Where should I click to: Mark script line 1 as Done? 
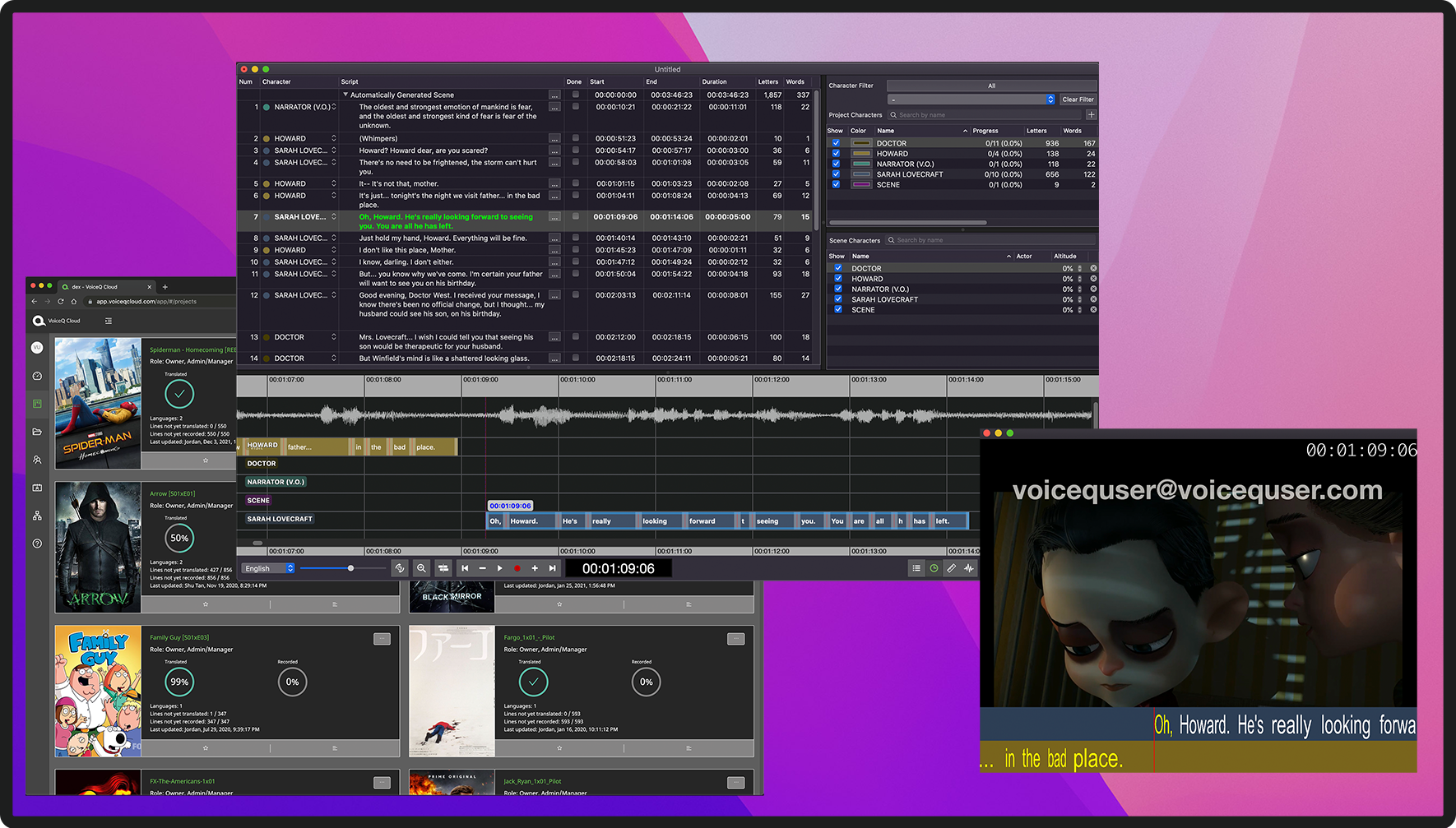(x=575, y=107)
